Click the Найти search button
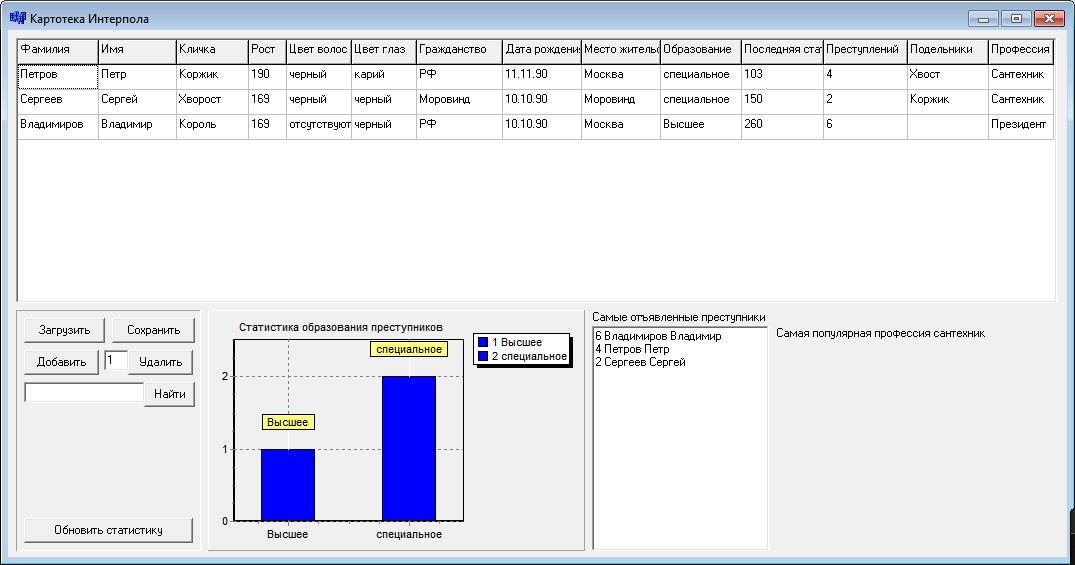The width and height of the screenshot is (1075, 565). pos(169,394)
